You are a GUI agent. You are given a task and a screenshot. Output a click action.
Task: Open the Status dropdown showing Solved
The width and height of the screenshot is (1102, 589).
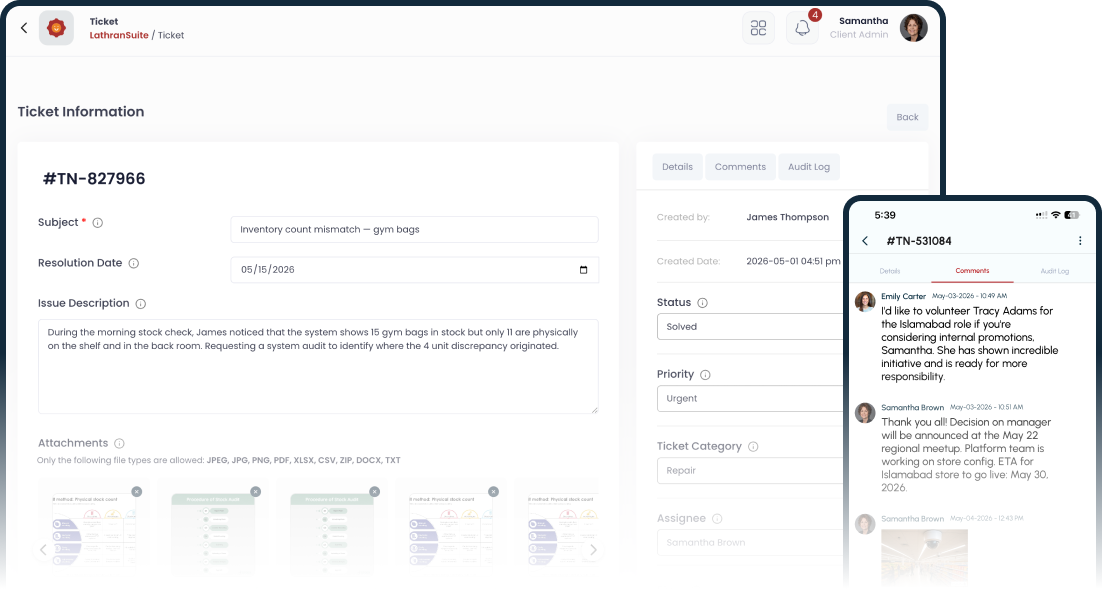point(749,327)
